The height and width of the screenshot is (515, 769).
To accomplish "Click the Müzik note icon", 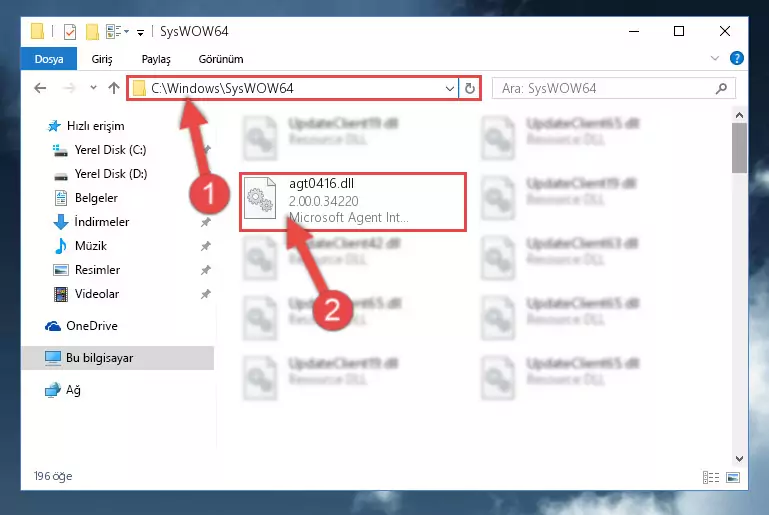I will (x=61, y=246).
